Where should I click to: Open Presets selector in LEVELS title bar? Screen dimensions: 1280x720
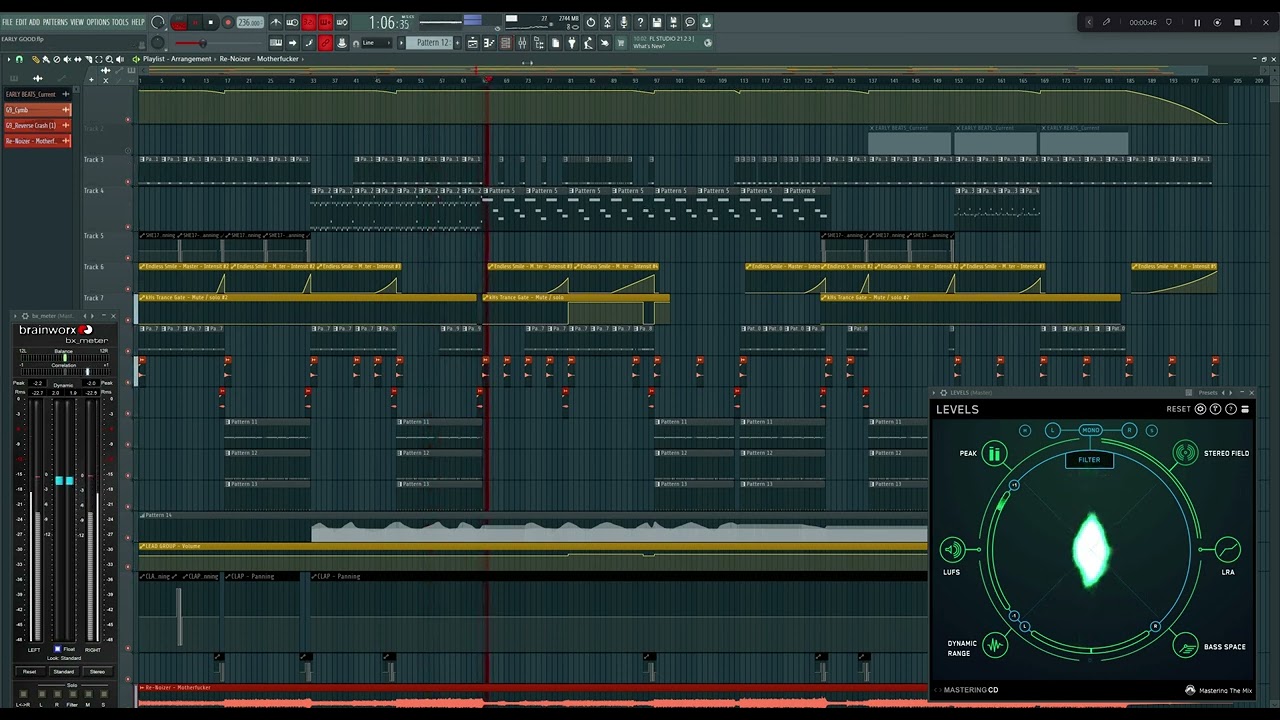pyautogui.click(x=1207, y=392)
